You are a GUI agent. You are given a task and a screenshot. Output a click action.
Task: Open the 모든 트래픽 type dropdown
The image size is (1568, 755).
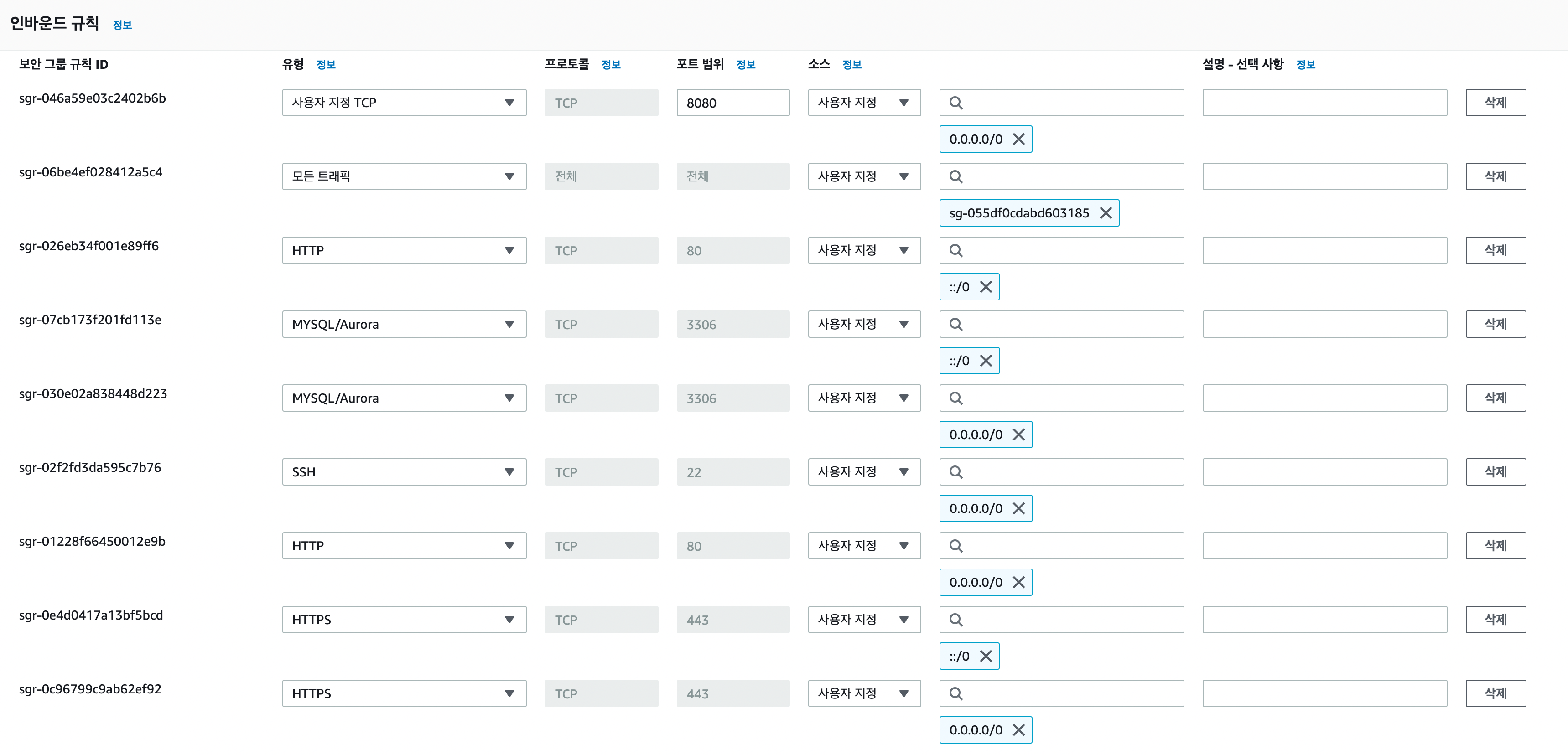[404, 176]
